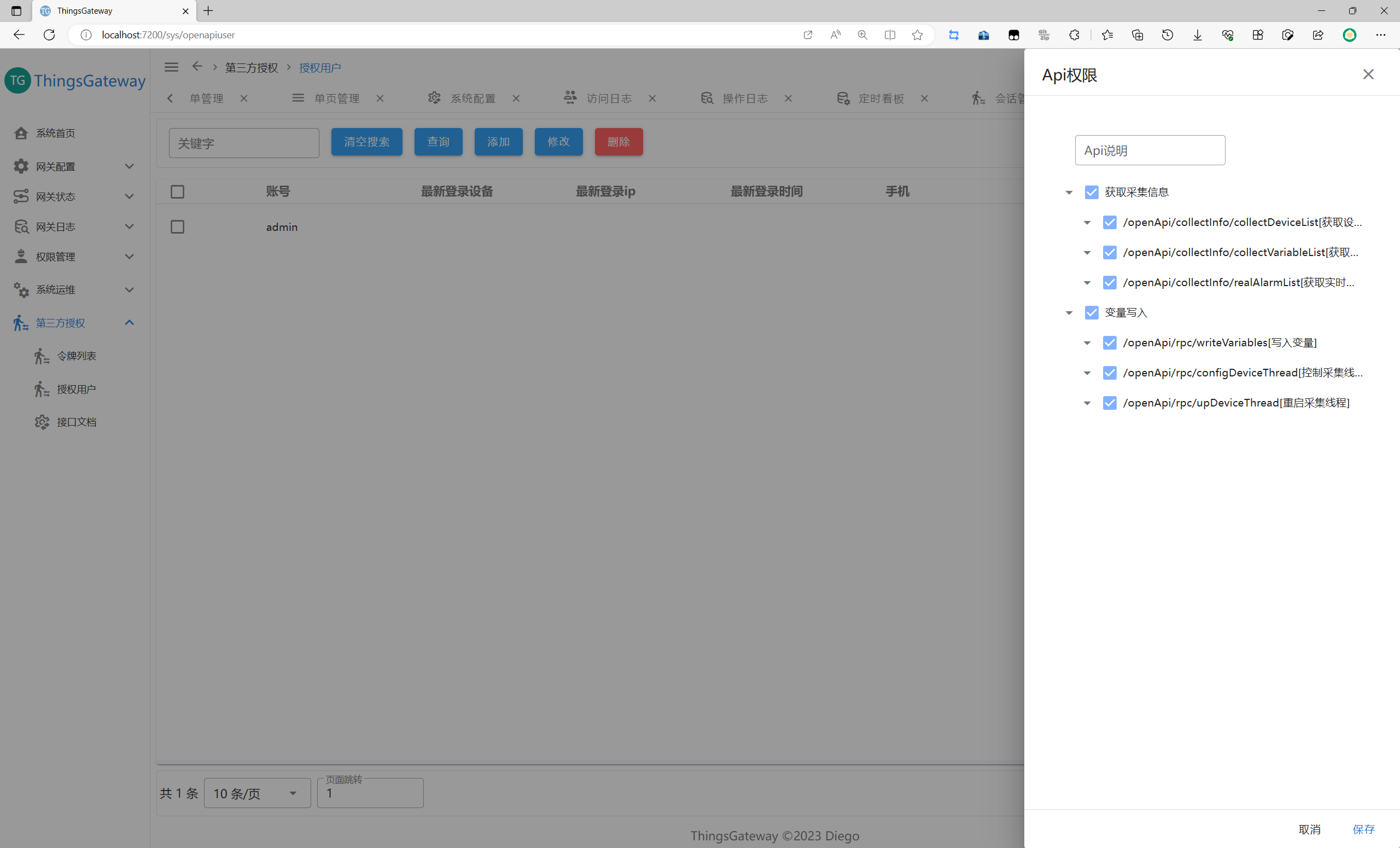This screenshot has width=1400, height=848.
Task: Open 令牌列表 in the sidebar
Action: (x=76, y=356)
